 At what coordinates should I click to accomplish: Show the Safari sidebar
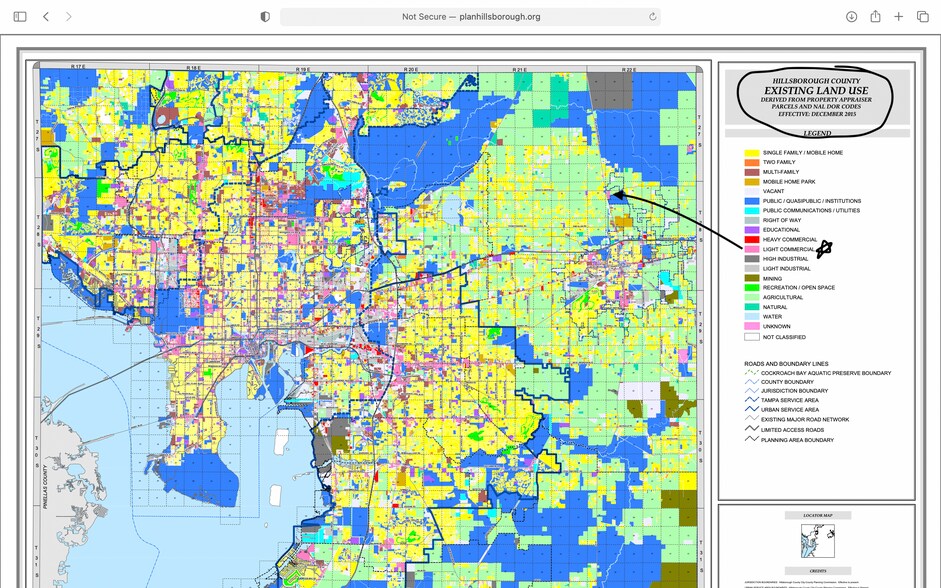[x=20, y=17]
